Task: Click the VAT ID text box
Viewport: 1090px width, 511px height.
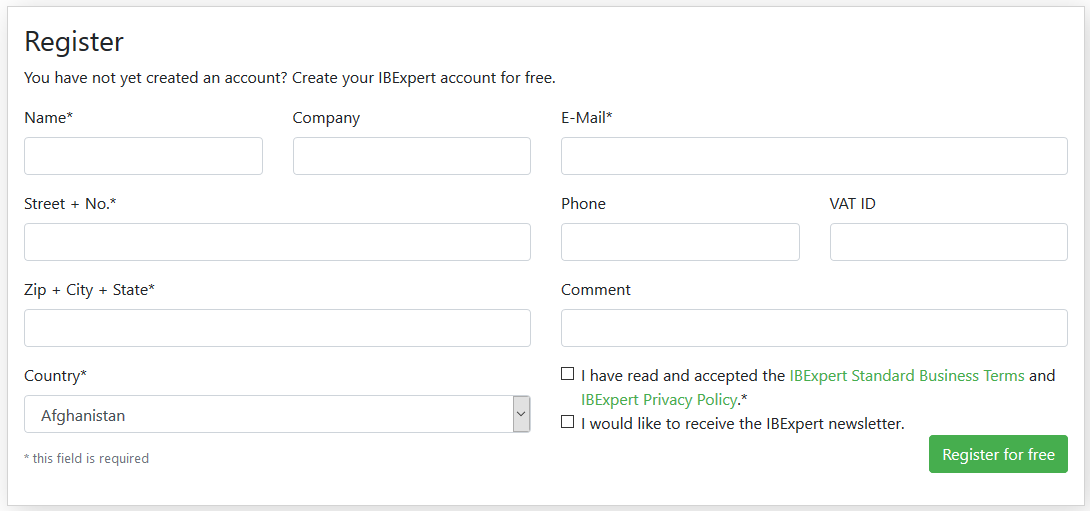Action: tap(949, 242)
